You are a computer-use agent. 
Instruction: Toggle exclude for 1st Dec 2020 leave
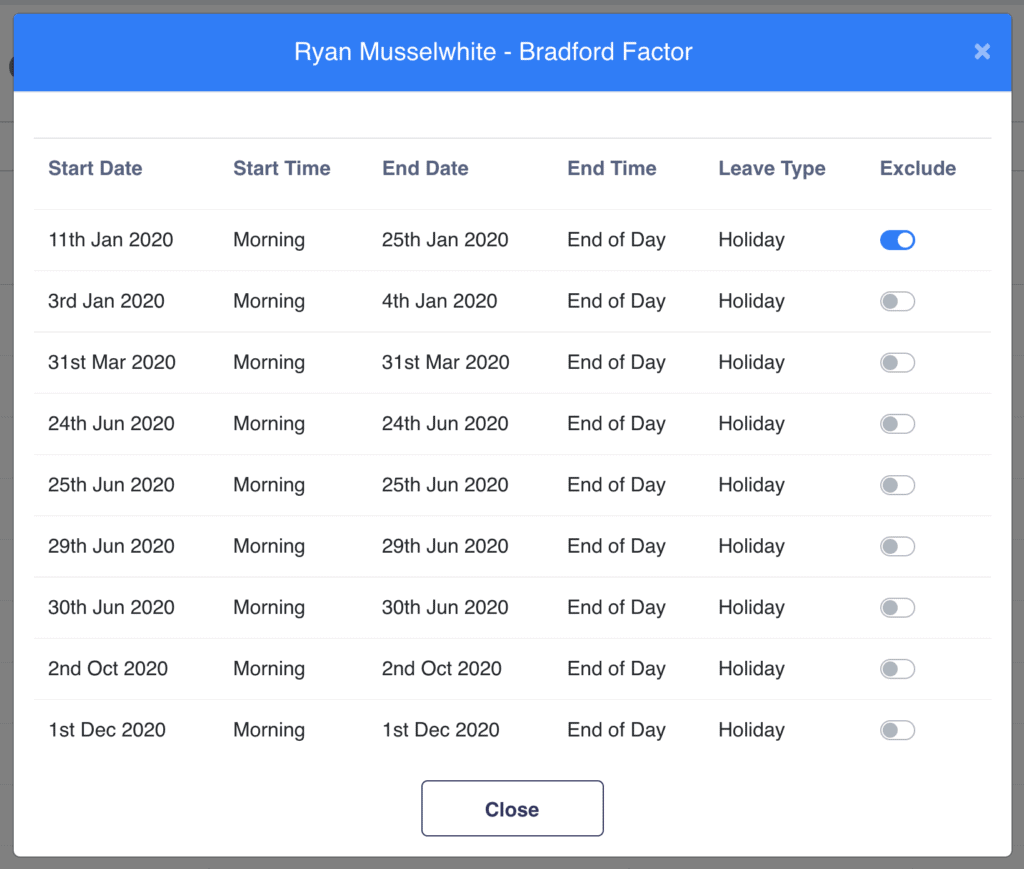point(897,730)
